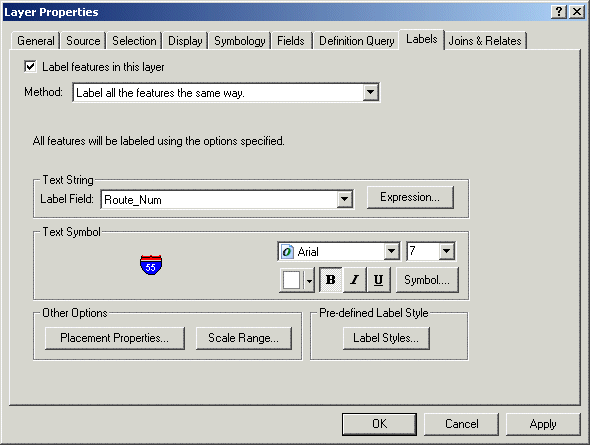Open the text color dropdown arrow

tap(309, 280)
